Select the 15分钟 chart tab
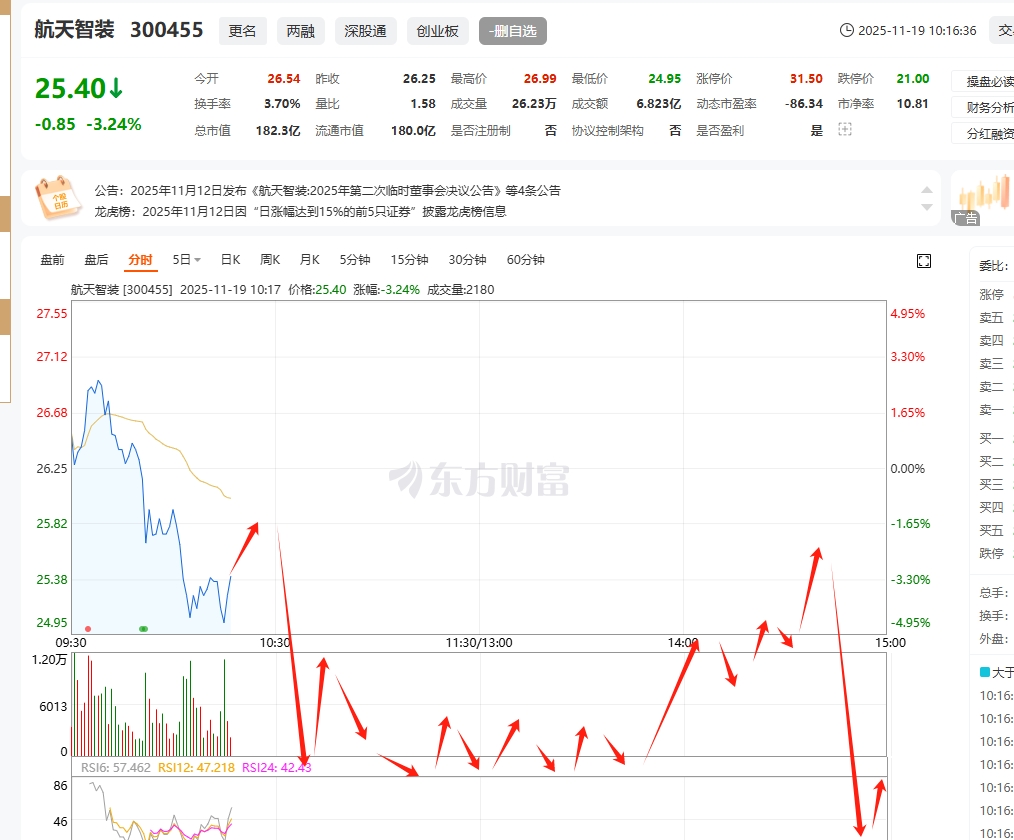Viewport: 1014px width, 840px height. pos(409,259)
